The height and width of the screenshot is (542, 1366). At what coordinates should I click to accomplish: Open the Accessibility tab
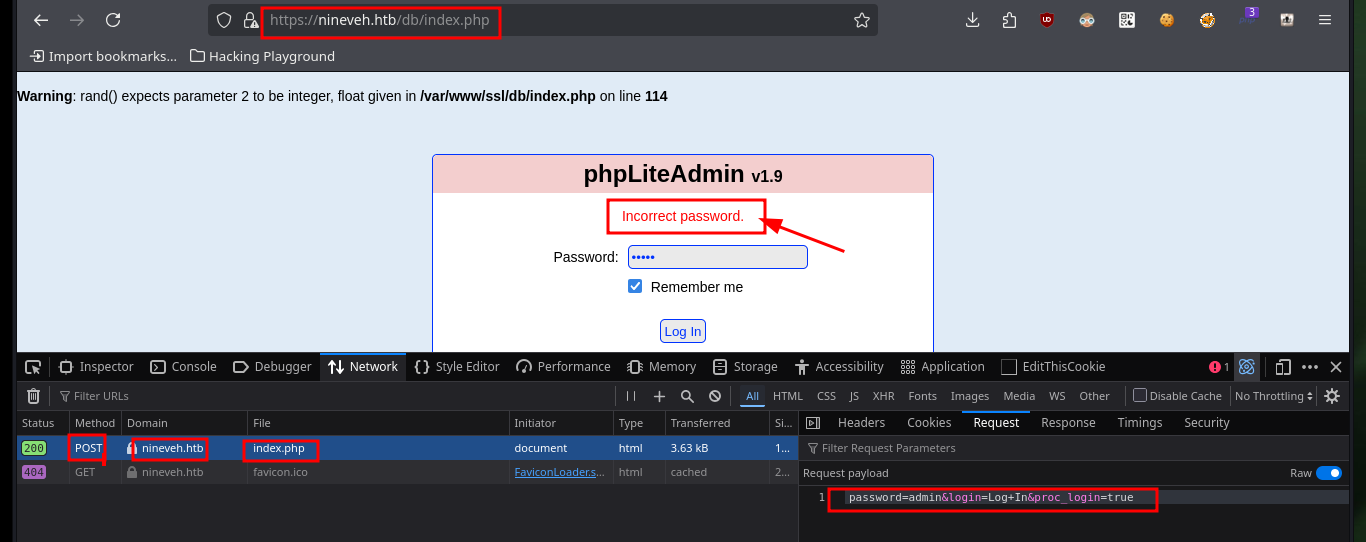coord(839,367)
